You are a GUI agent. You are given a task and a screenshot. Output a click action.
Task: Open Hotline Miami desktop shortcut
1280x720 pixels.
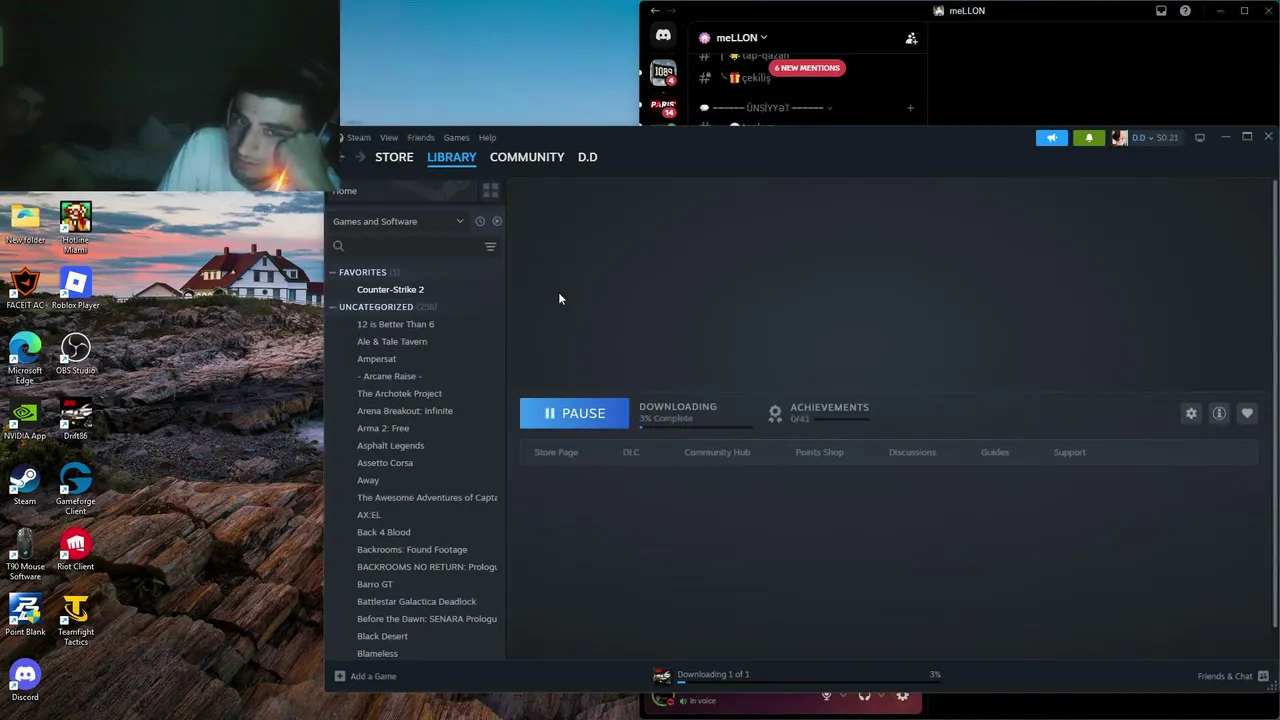tap(75, 228)
